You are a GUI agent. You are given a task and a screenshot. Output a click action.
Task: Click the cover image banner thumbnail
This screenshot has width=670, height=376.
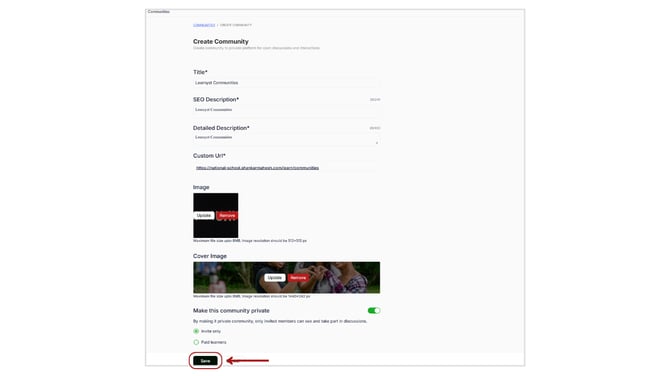(x=286, y=278)
